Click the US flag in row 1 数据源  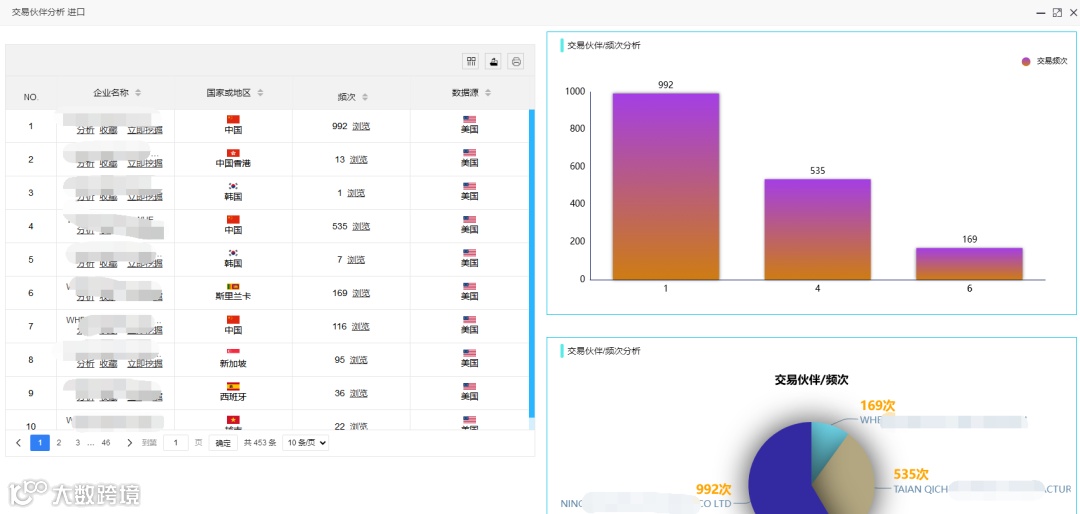(470, 119)
